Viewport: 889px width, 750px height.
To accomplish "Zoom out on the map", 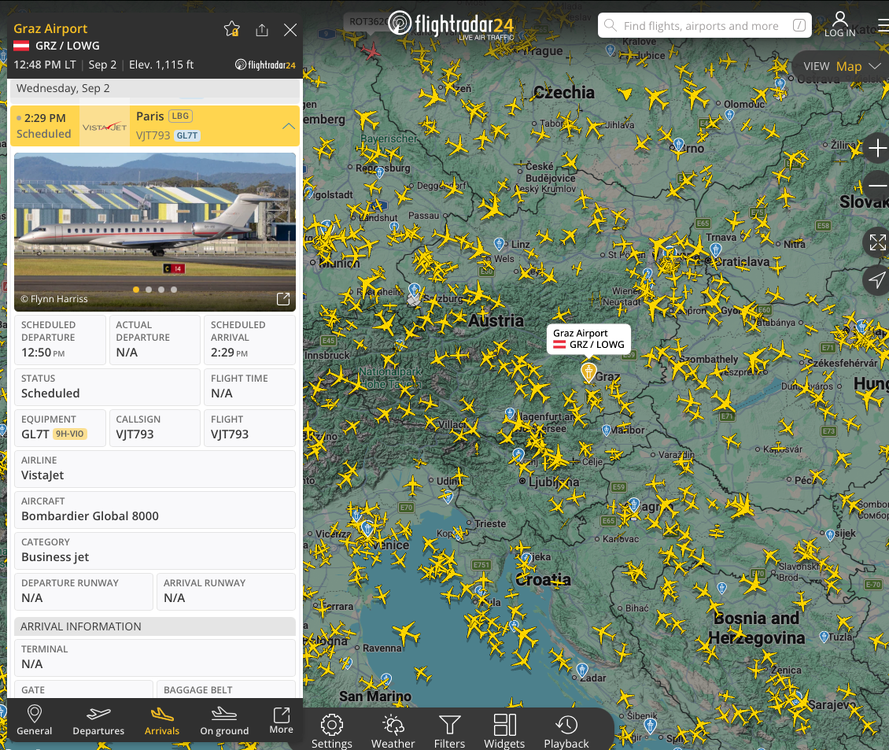I will (x=877, y=185).
